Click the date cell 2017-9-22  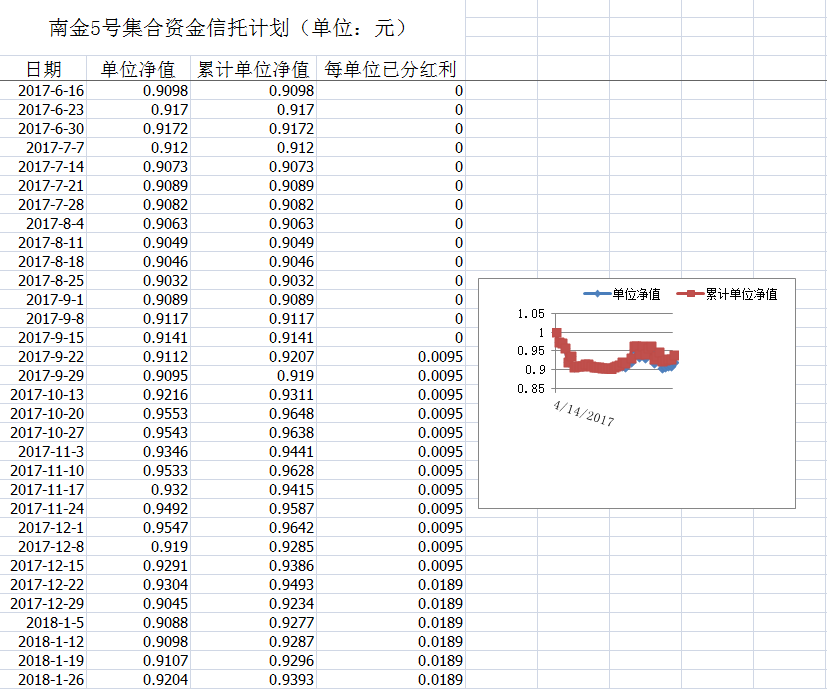tap(51, 357)
